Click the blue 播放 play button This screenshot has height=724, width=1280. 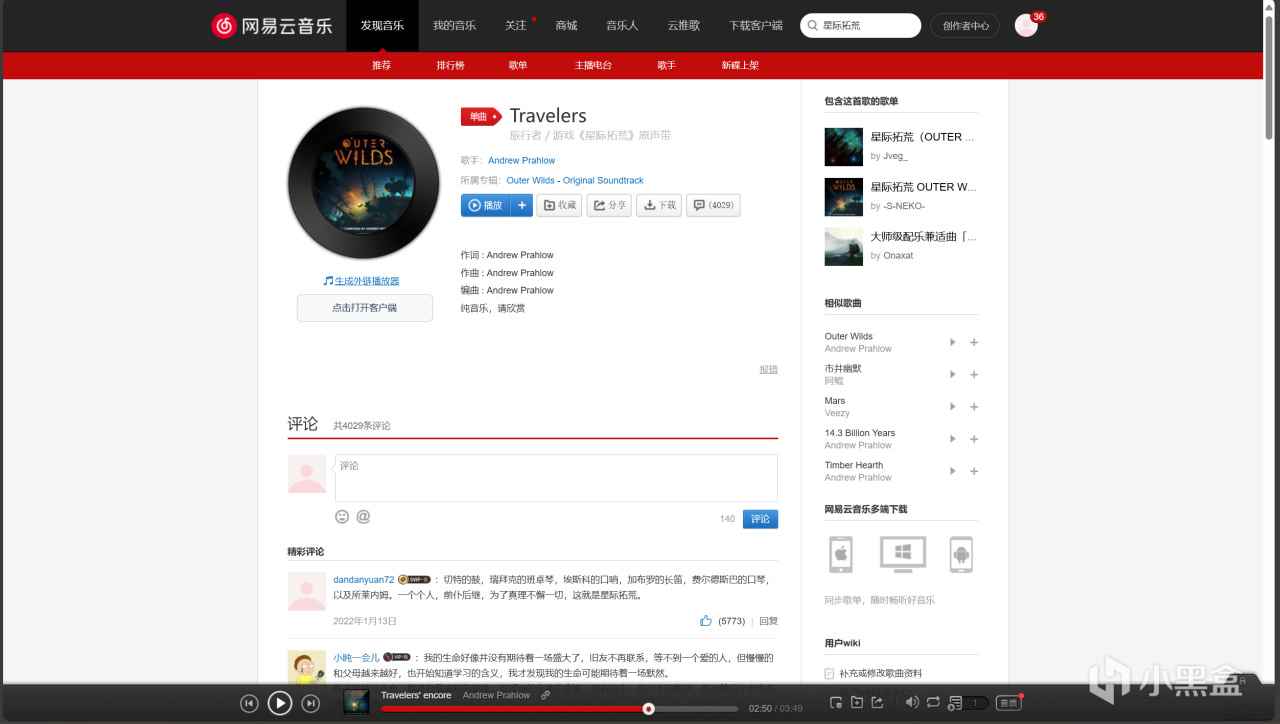[x=486, y=205]
